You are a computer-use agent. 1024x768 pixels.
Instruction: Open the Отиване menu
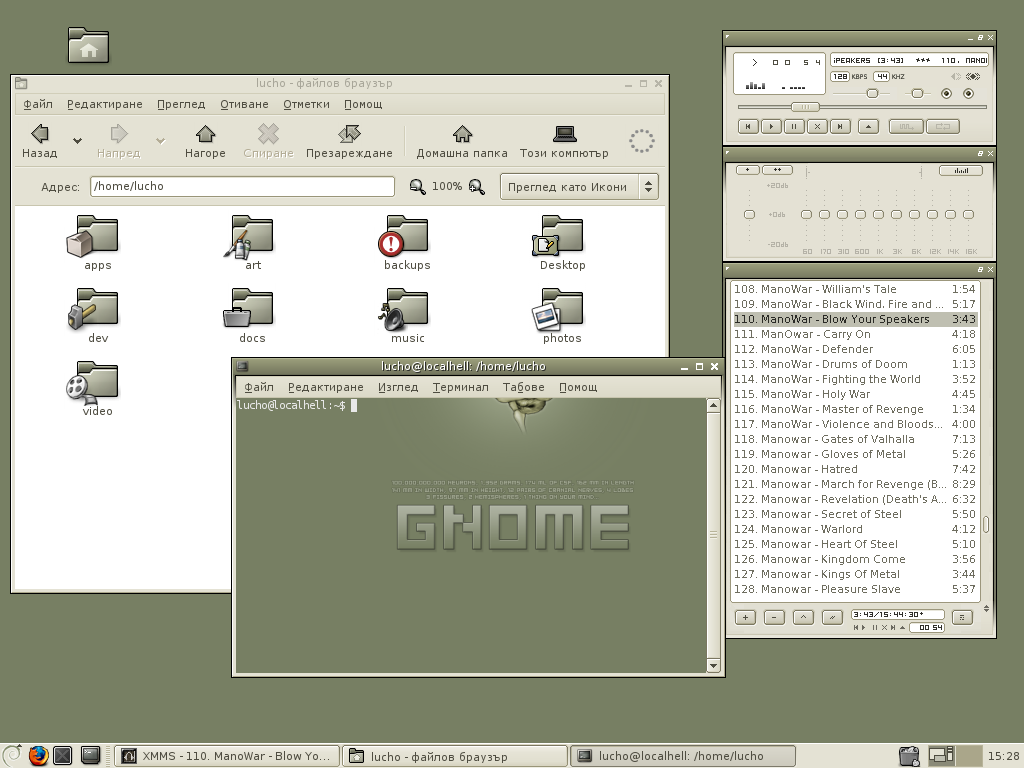click(x=244, y=104)
